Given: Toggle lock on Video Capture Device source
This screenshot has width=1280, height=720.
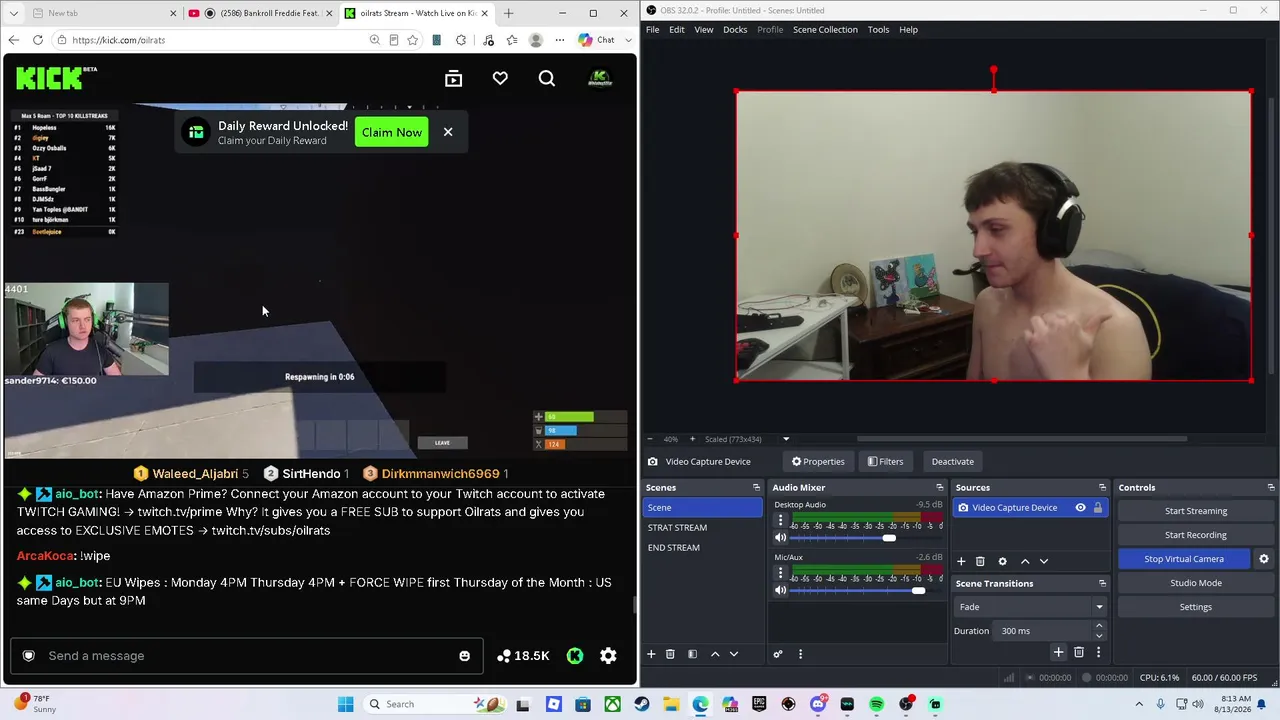Looking at the screenshot, I should 1098,508.
